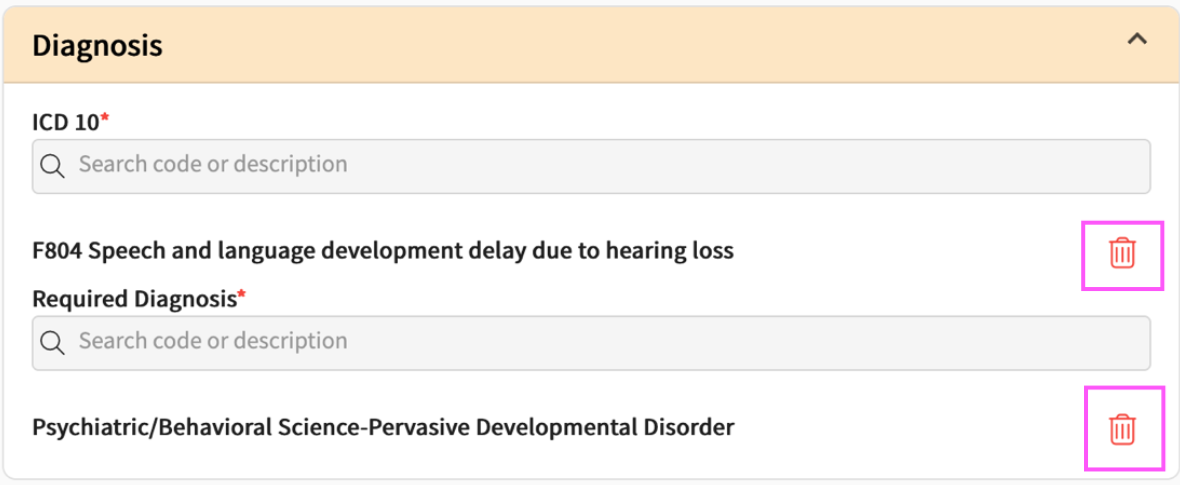1180x488 pixels.
Task: Click the magnifier icon in ICD 10 search
Action: 52,166
